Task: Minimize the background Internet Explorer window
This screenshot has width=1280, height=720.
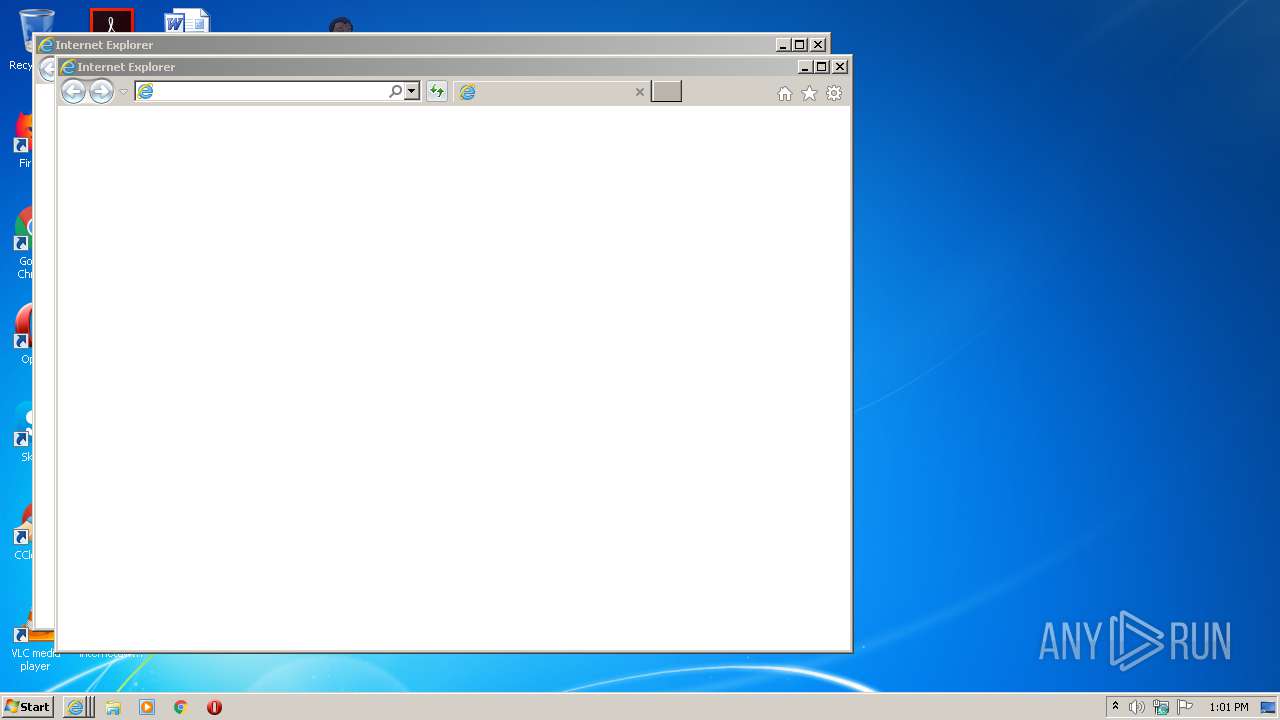Action: [783, 45]
